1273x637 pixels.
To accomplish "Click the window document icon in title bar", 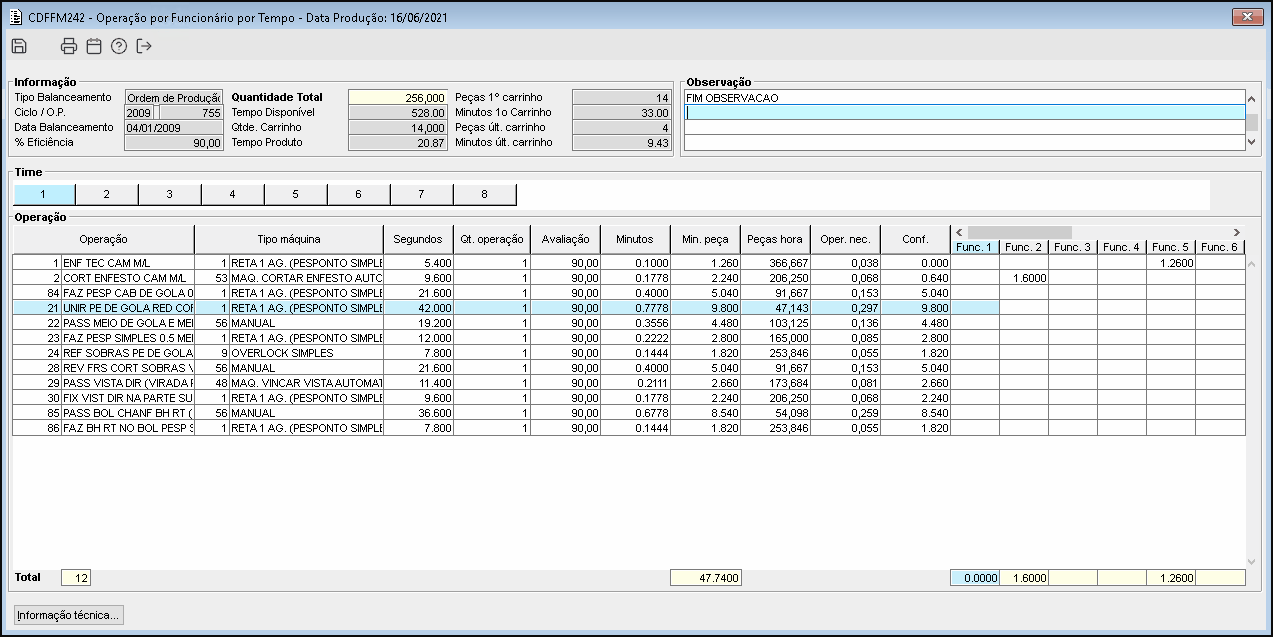I will (17, 18).
